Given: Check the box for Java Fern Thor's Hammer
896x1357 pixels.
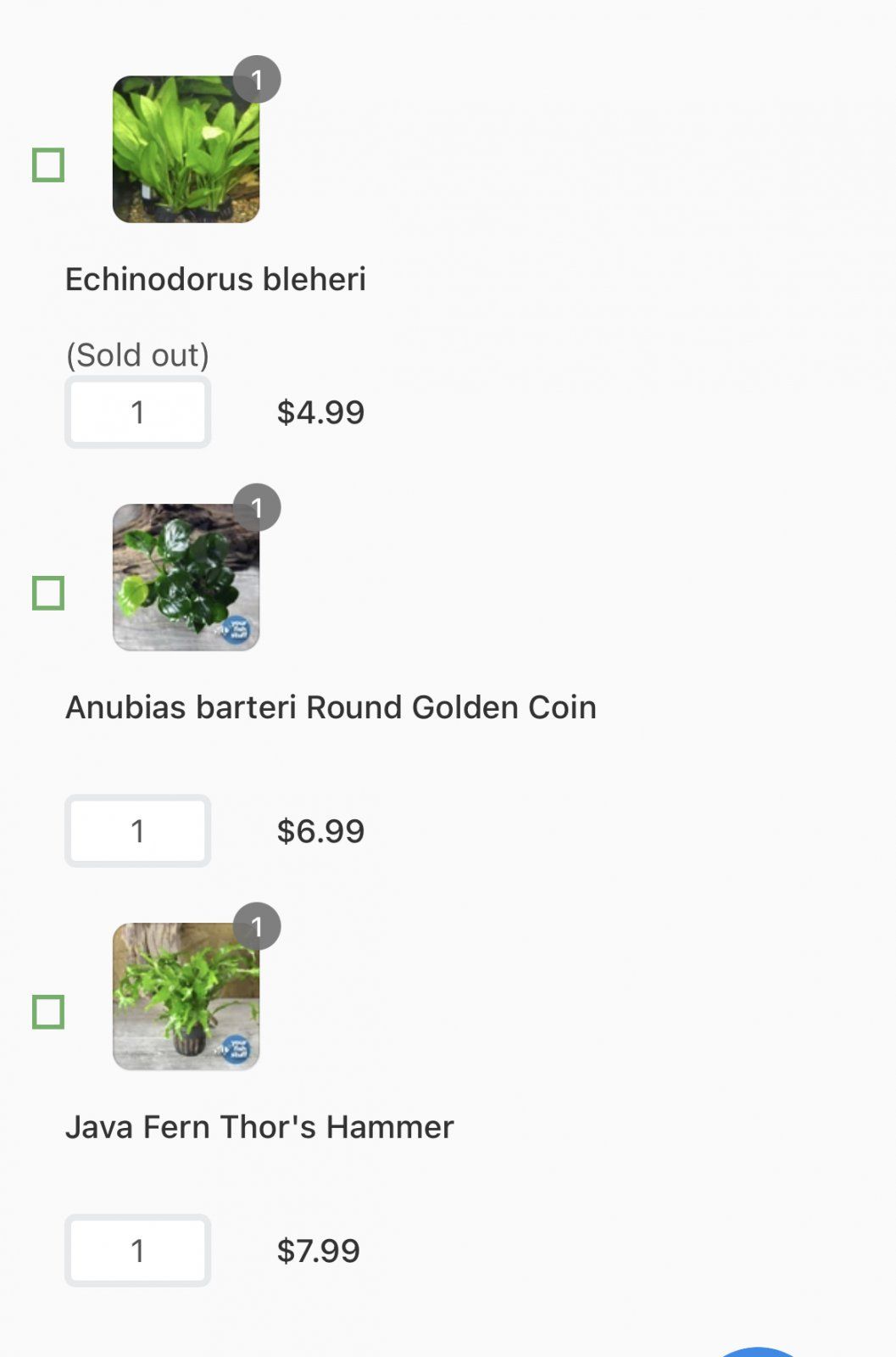Looking at the screenshot, I should coord(48,1012).
